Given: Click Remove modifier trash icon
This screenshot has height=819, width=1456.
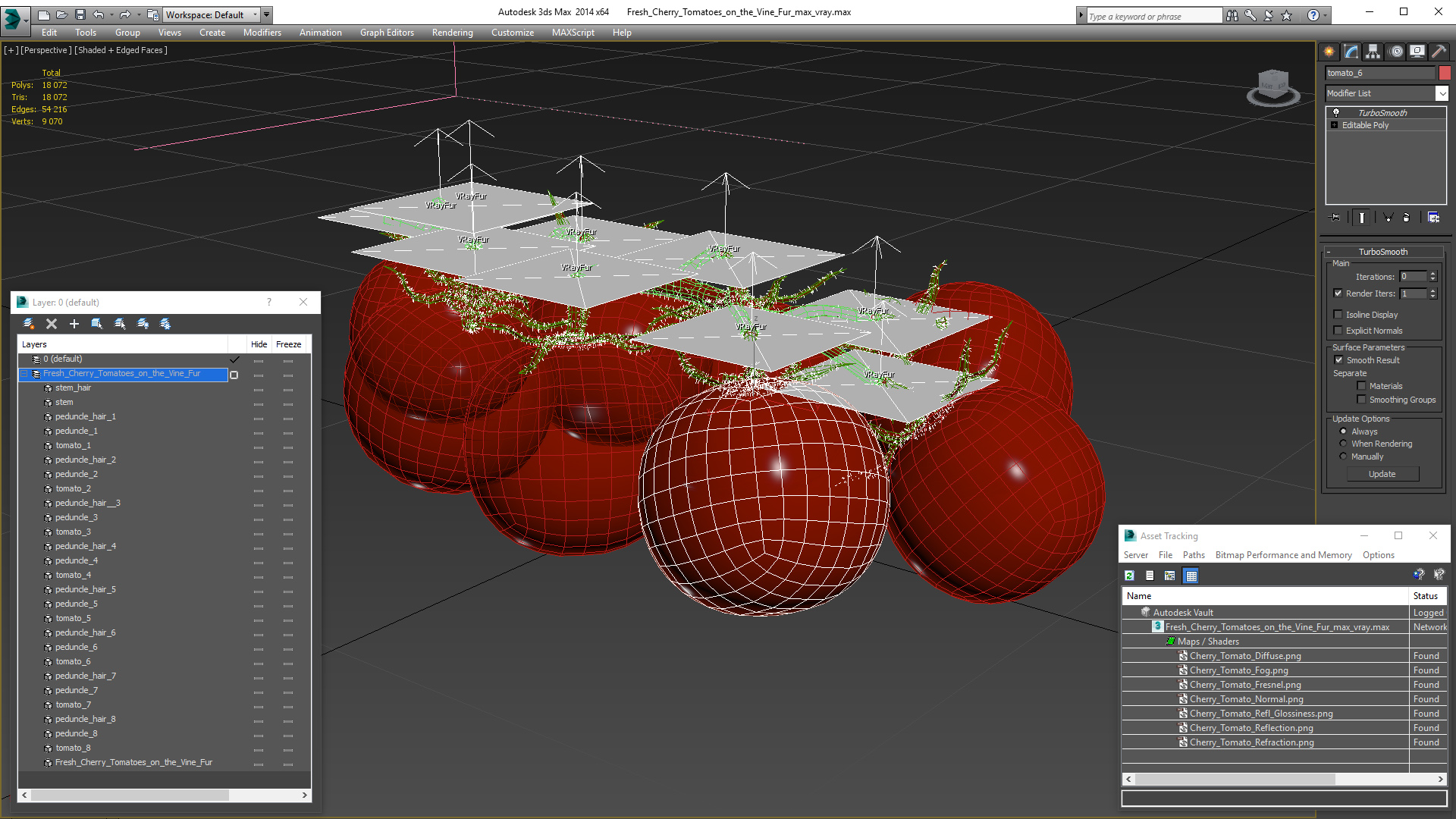Looking at the screenshot, I should [1407, 218].
